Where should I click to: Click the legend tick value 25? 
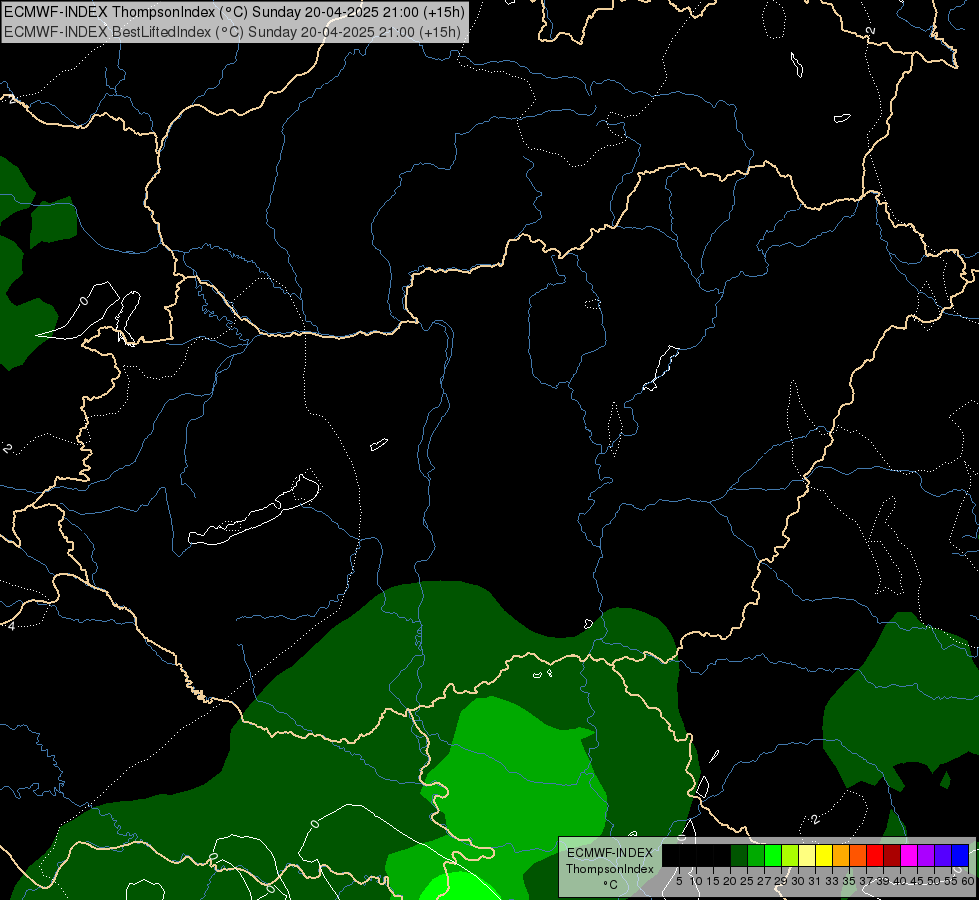[x=747, y=881]
